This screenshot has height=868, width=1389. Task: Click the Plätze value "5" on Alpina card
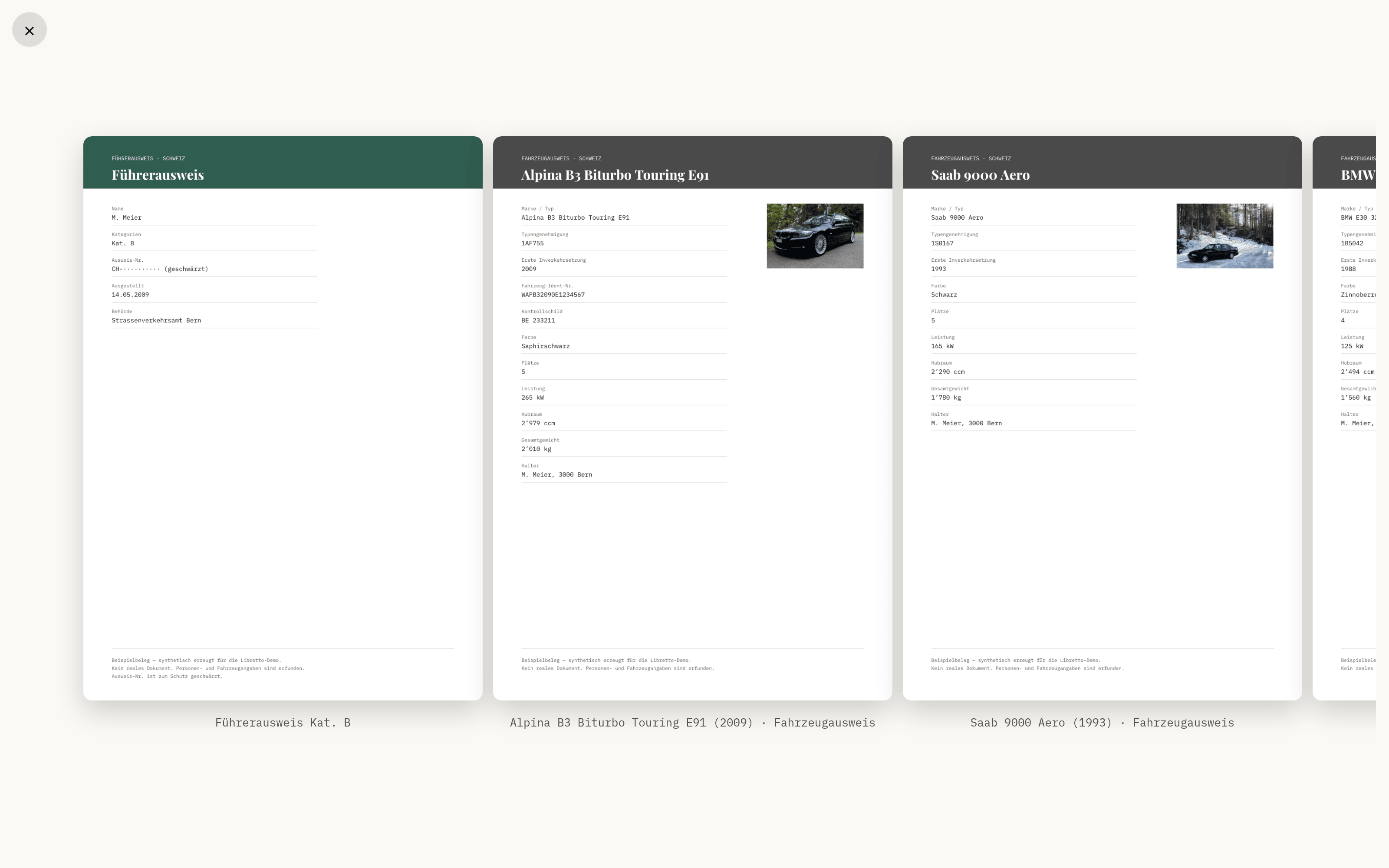coord(523,372)
